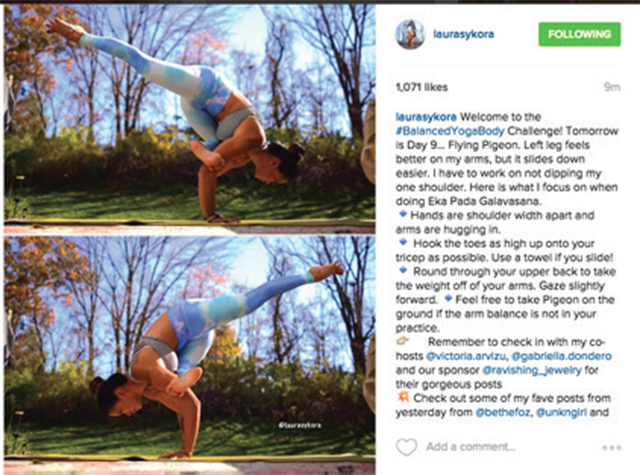Open the laurasykora username in the header
This screenshot has width=640, height=475.
(x=463, y=34)
